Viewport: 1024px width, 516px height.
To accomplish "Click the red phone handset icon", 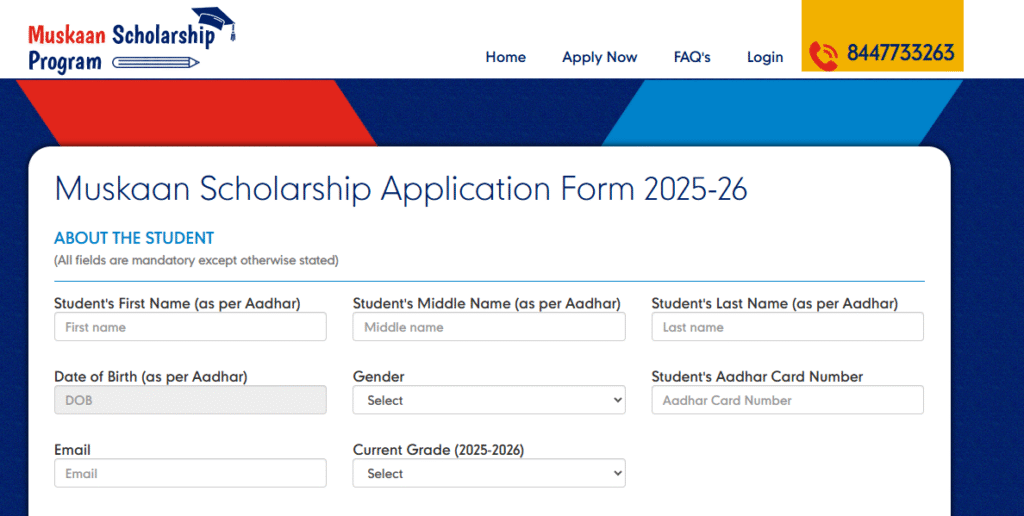I will (x=823, y=55).
